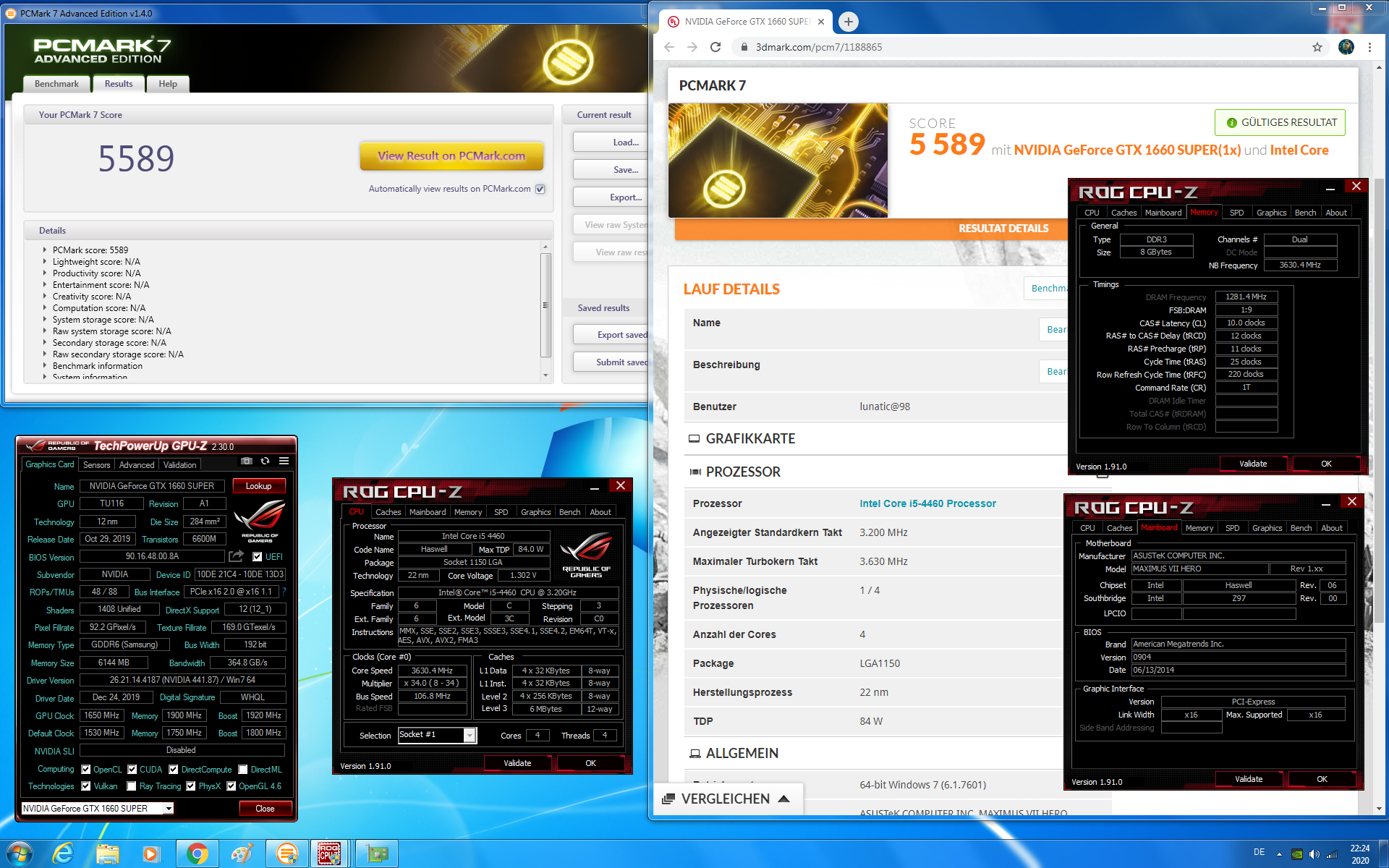The height and width of the screenshot is (868, 1389).
Task: Reload the 3dmark.com page
Action: [715, 47]
